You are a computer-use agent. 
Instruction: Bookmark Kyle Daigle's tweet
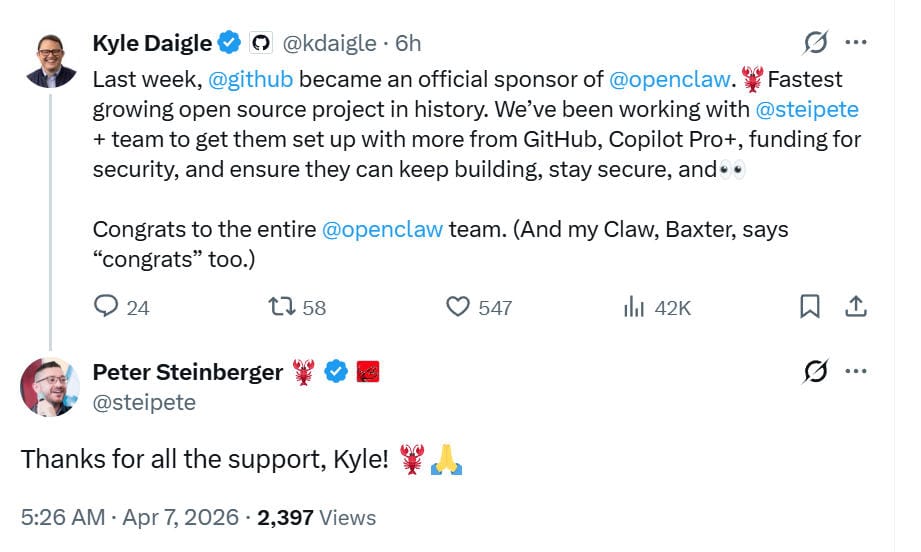[810, 307]
